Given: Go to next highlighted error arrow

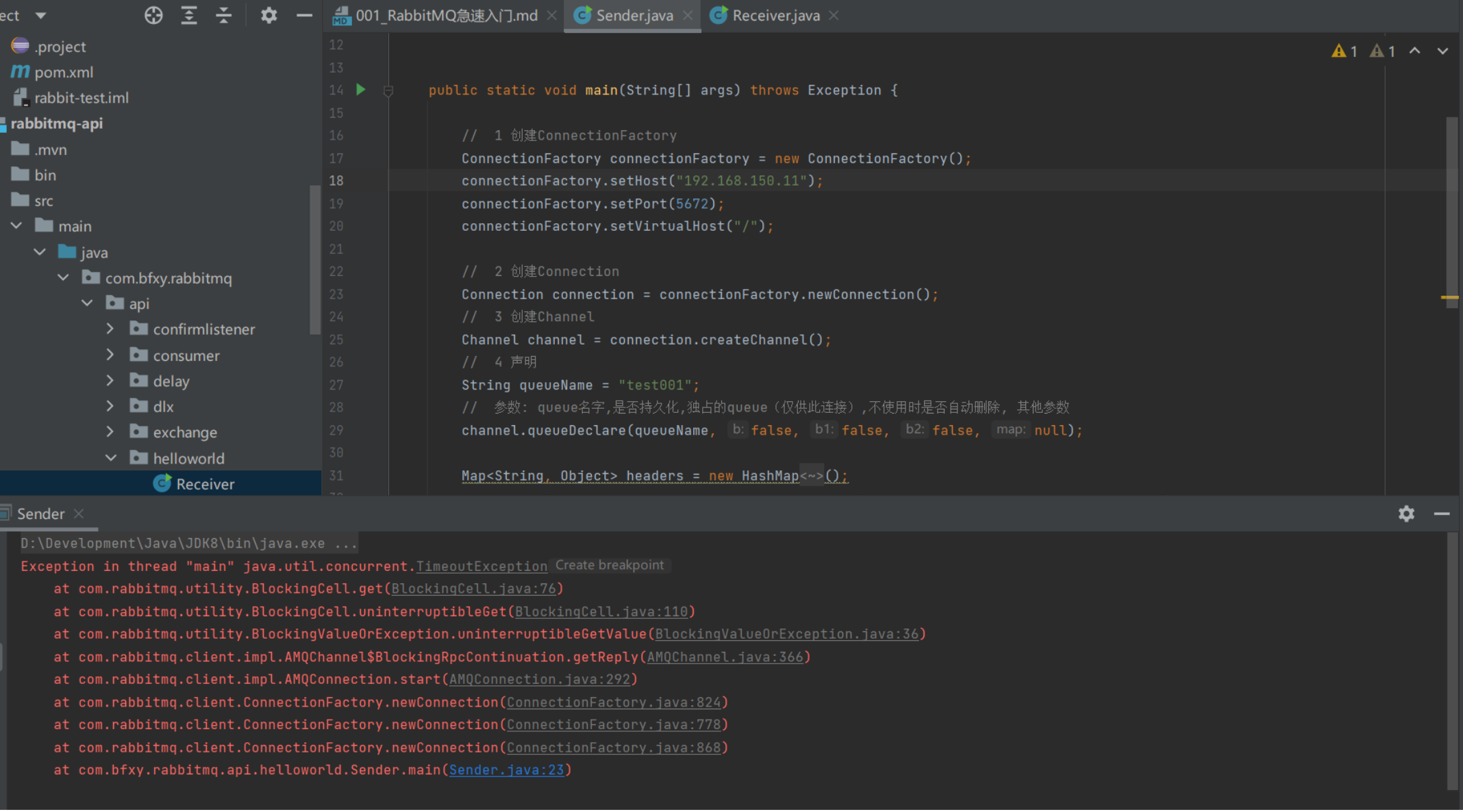Looking at the screenshot, I should click(1442, 51).
